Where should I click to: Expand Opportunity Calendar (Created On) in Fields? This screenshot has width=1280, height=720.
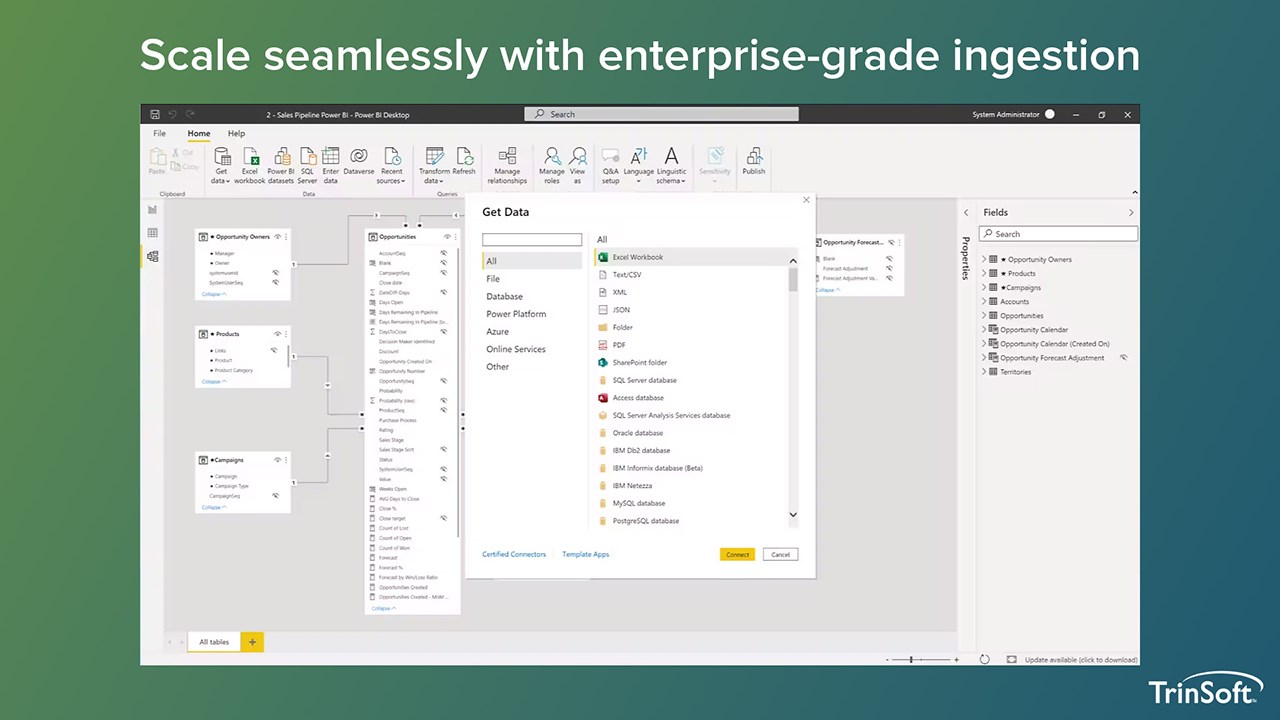coord(983,343)
